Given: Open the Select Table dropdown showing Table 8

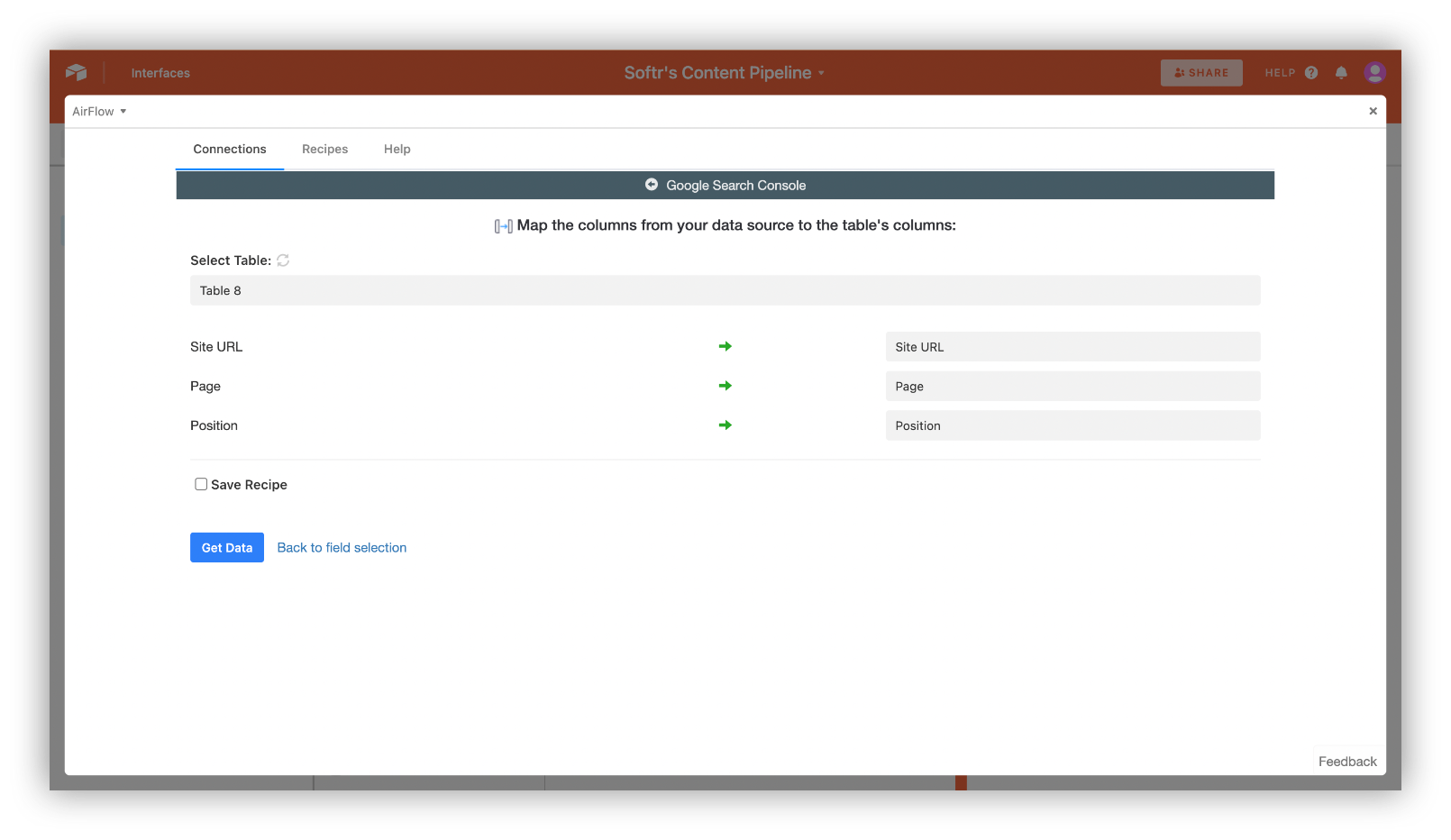Looking at the screenshot, I should (725, 290).
